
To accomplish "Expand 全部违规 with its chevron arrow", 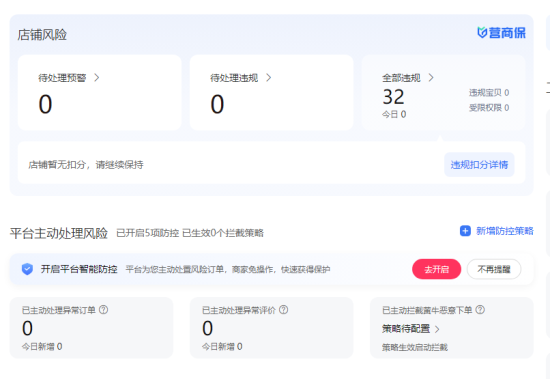I will [x=431, y=78].
